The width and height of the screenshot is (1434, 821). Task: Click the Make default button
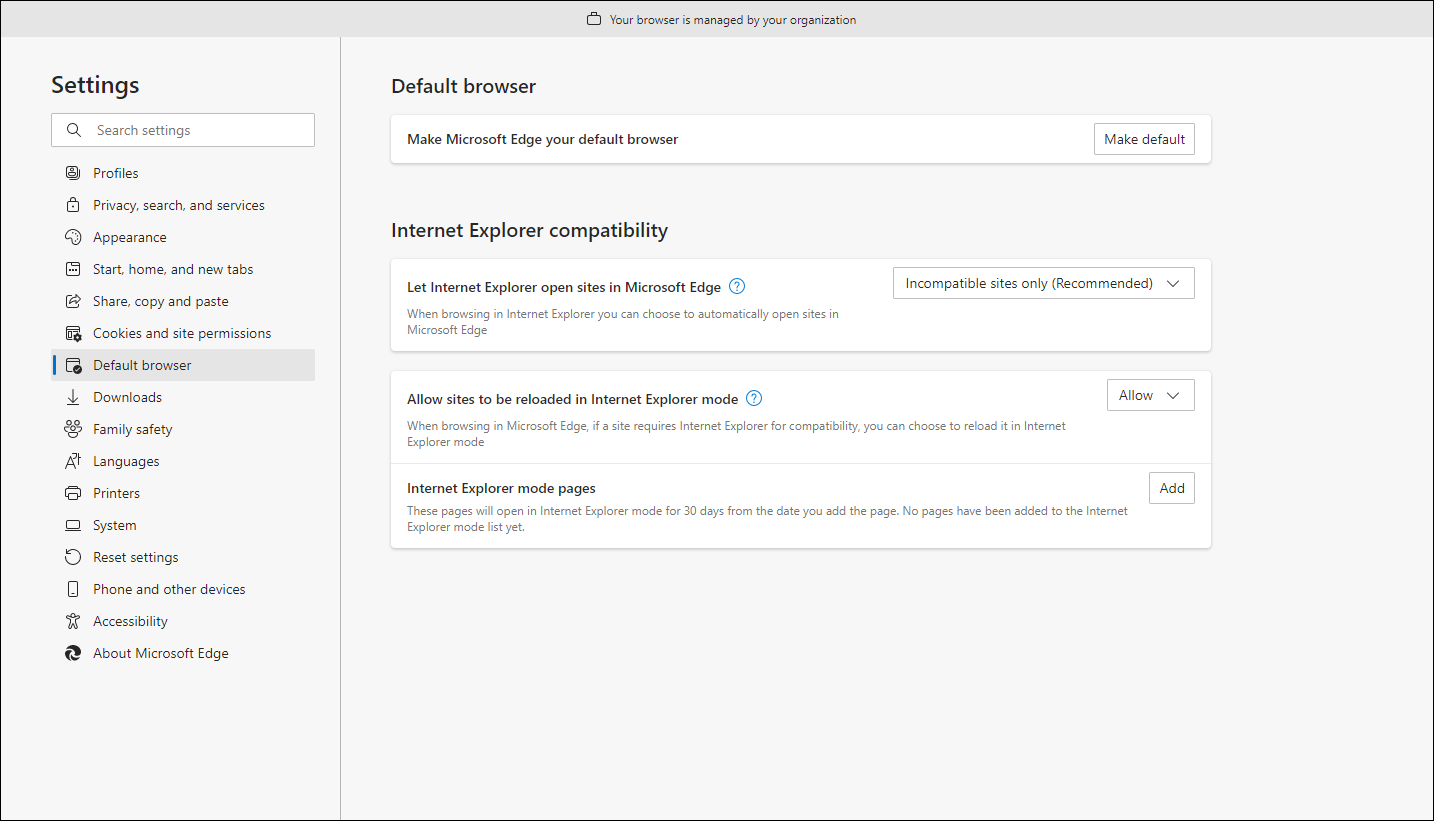1144,138
